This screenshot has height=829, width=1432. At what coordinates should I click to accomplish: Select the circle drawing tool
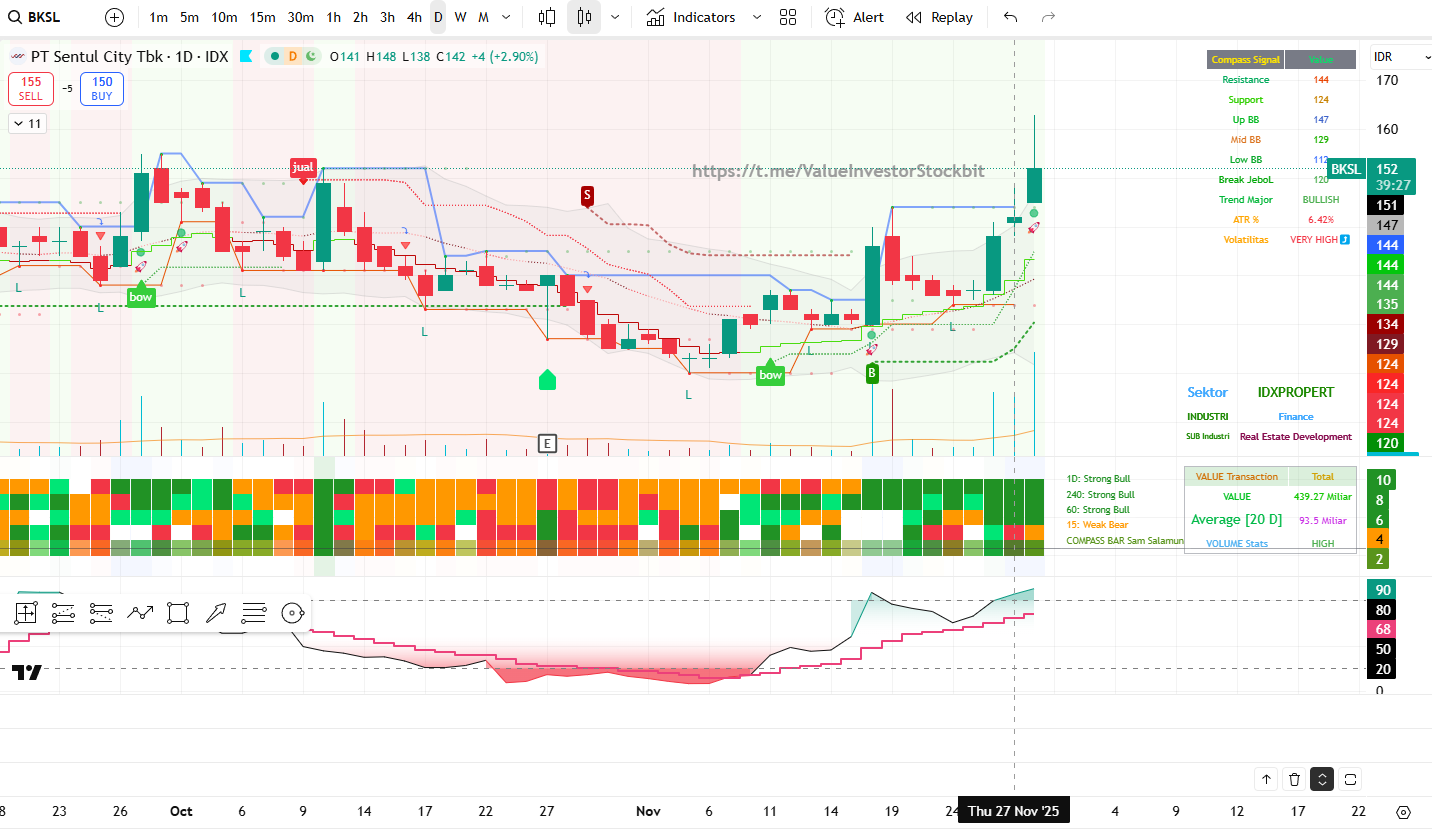point(291,613)
